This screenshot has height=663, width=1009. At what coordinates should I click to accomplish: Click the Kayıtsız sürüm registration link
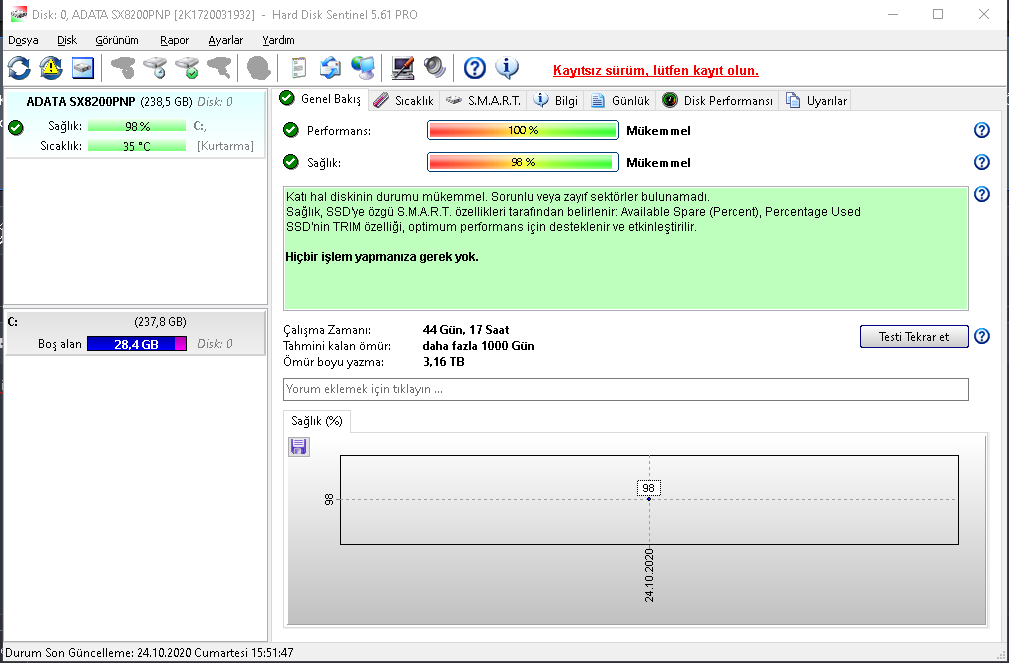656,70
